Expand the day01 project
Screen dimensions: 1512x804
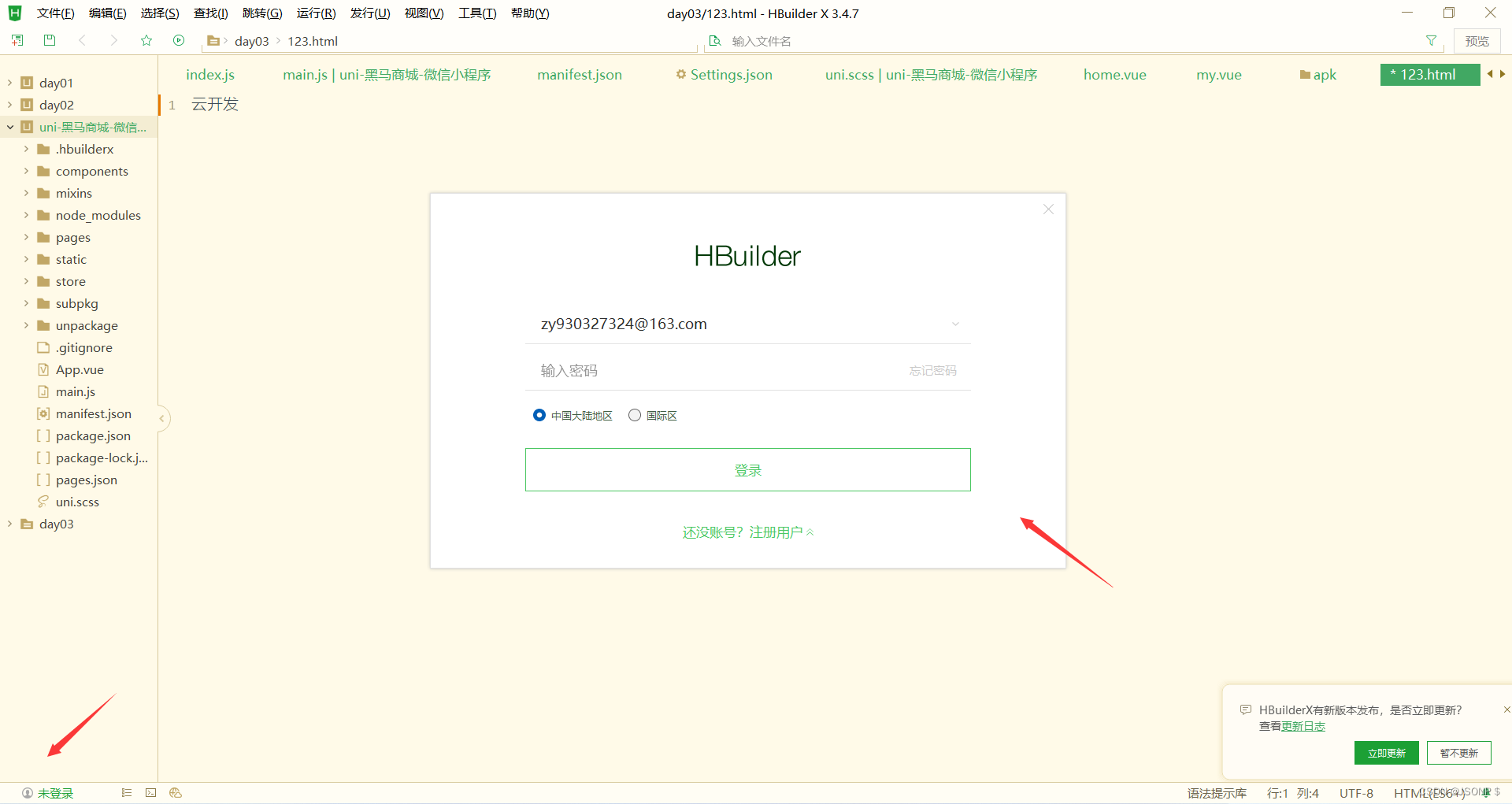pos(9,83)
